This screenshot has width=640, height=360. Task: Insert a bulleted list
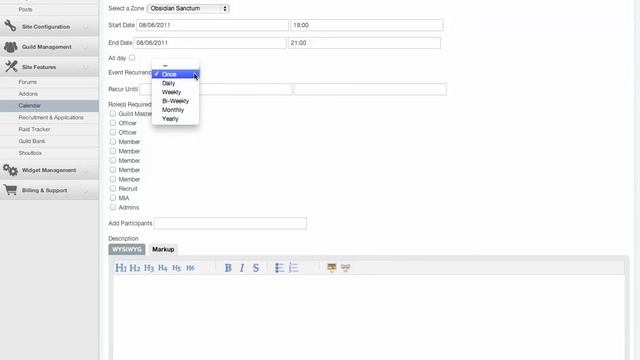pos(279,268)
